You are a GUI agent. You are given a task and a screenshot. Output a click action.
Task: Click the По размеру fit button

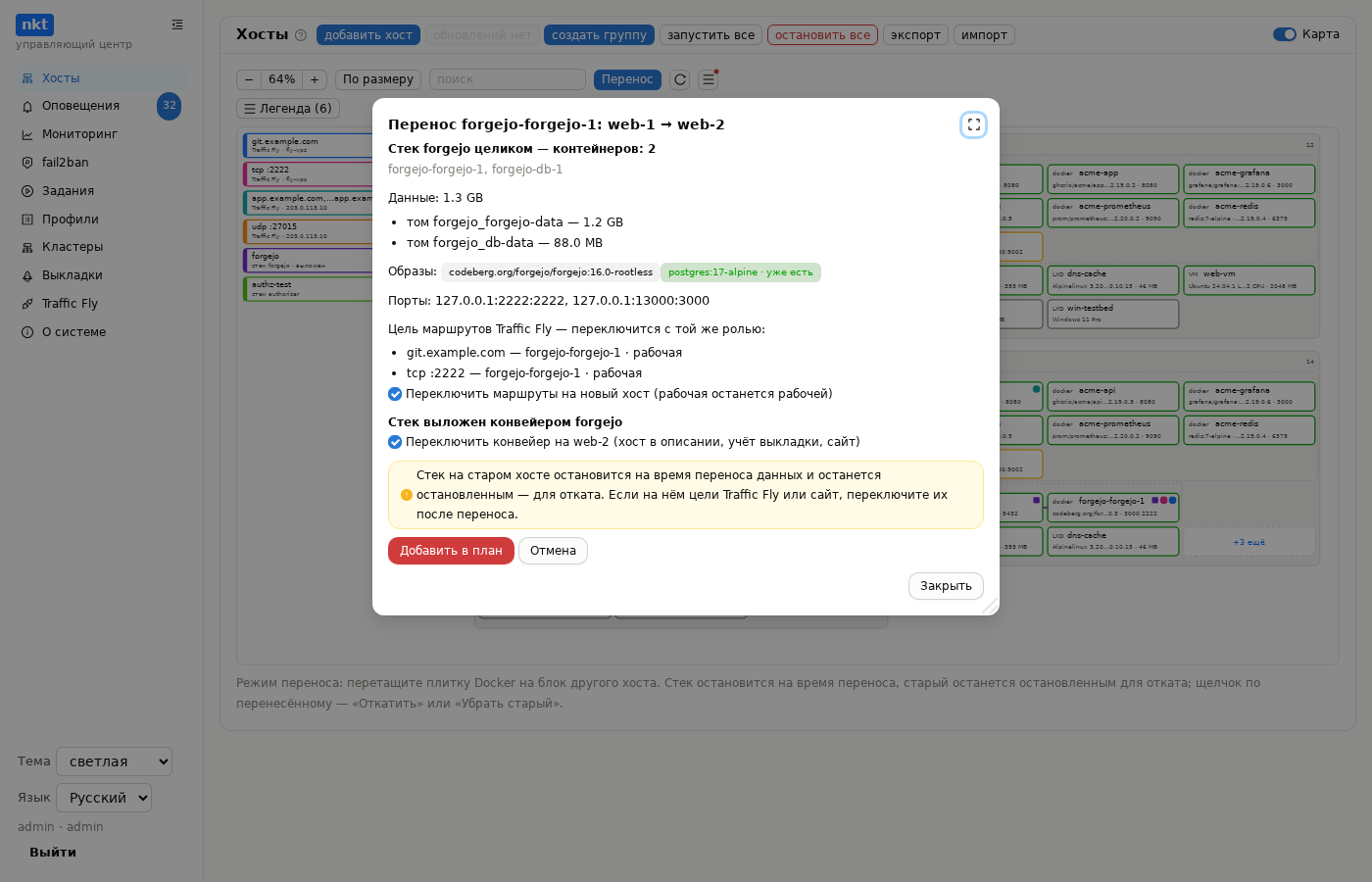coord(378,79)
